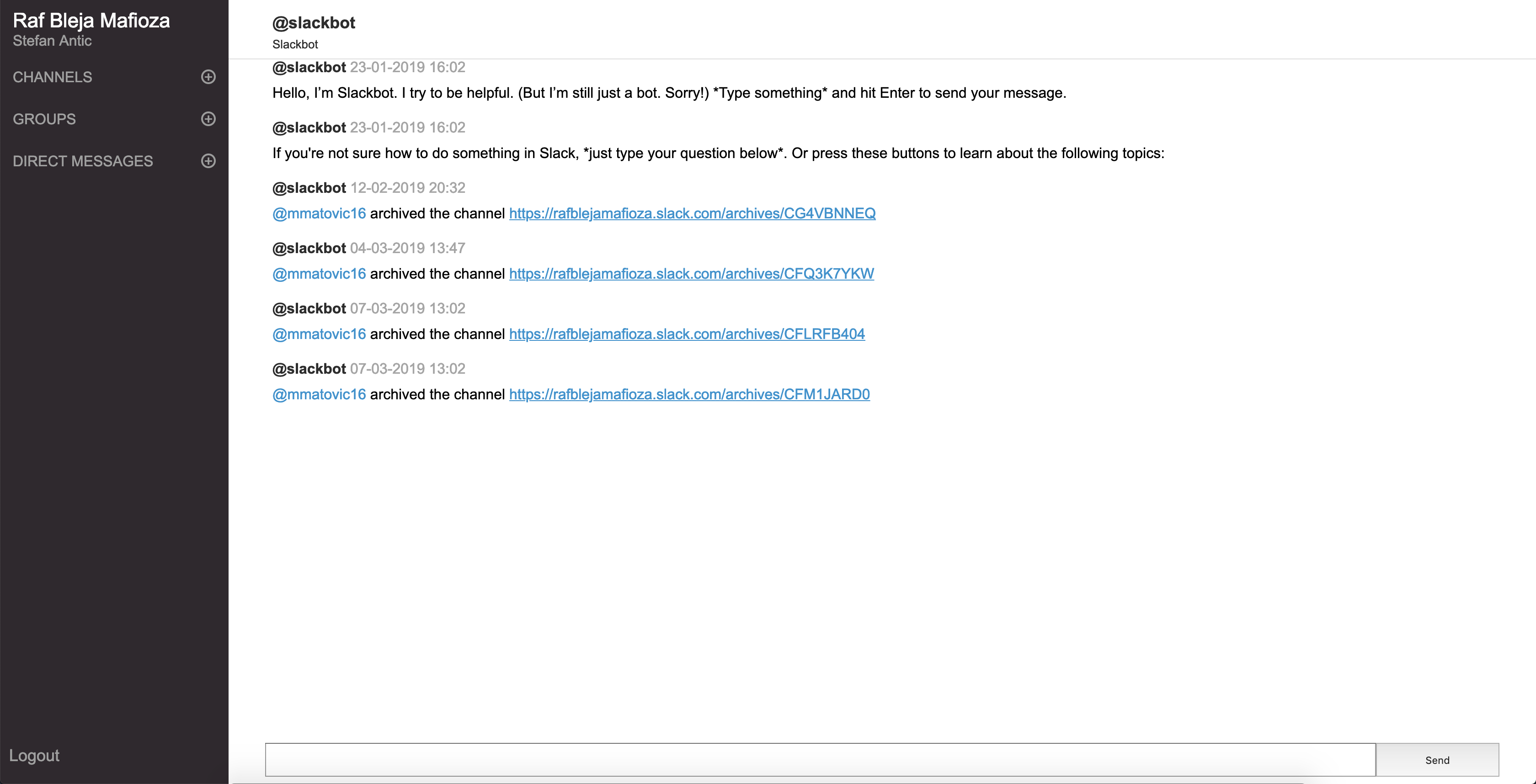Click @mmatovic16 mention in 12-02-2019 message
Viewport: 1536px width, 784px height.
pos(319,213)
